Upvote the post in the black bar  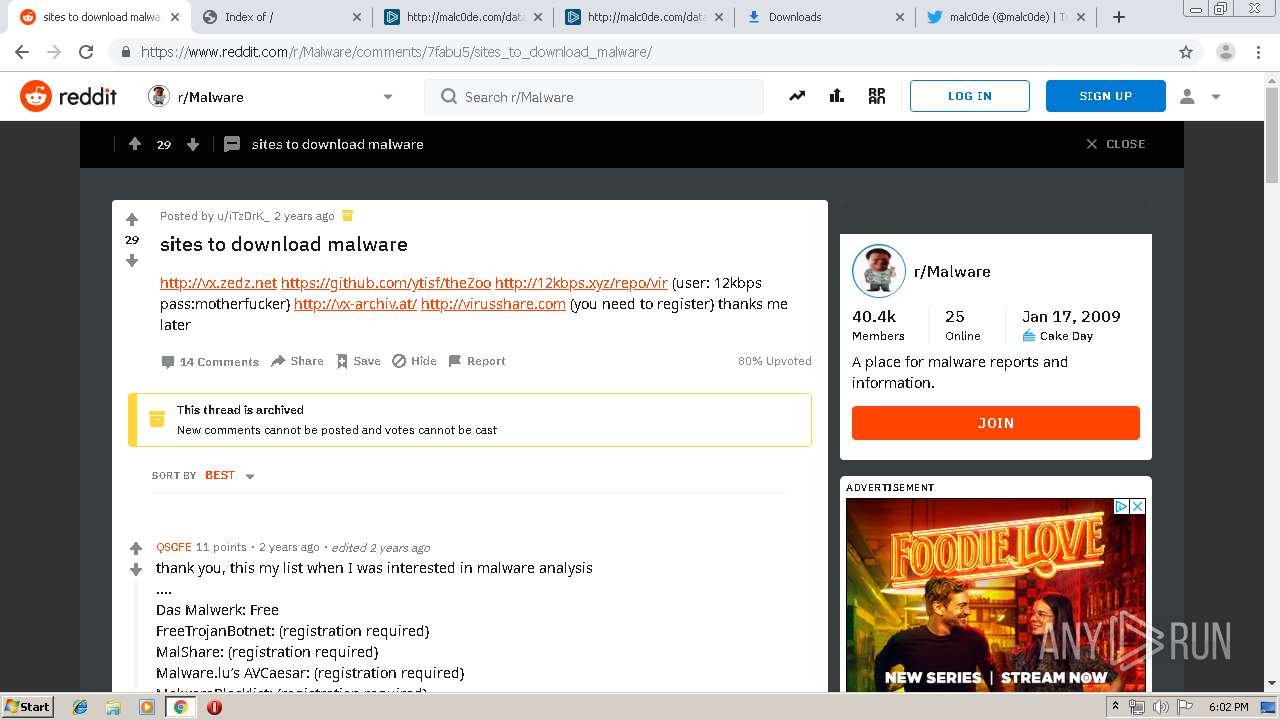135,144
